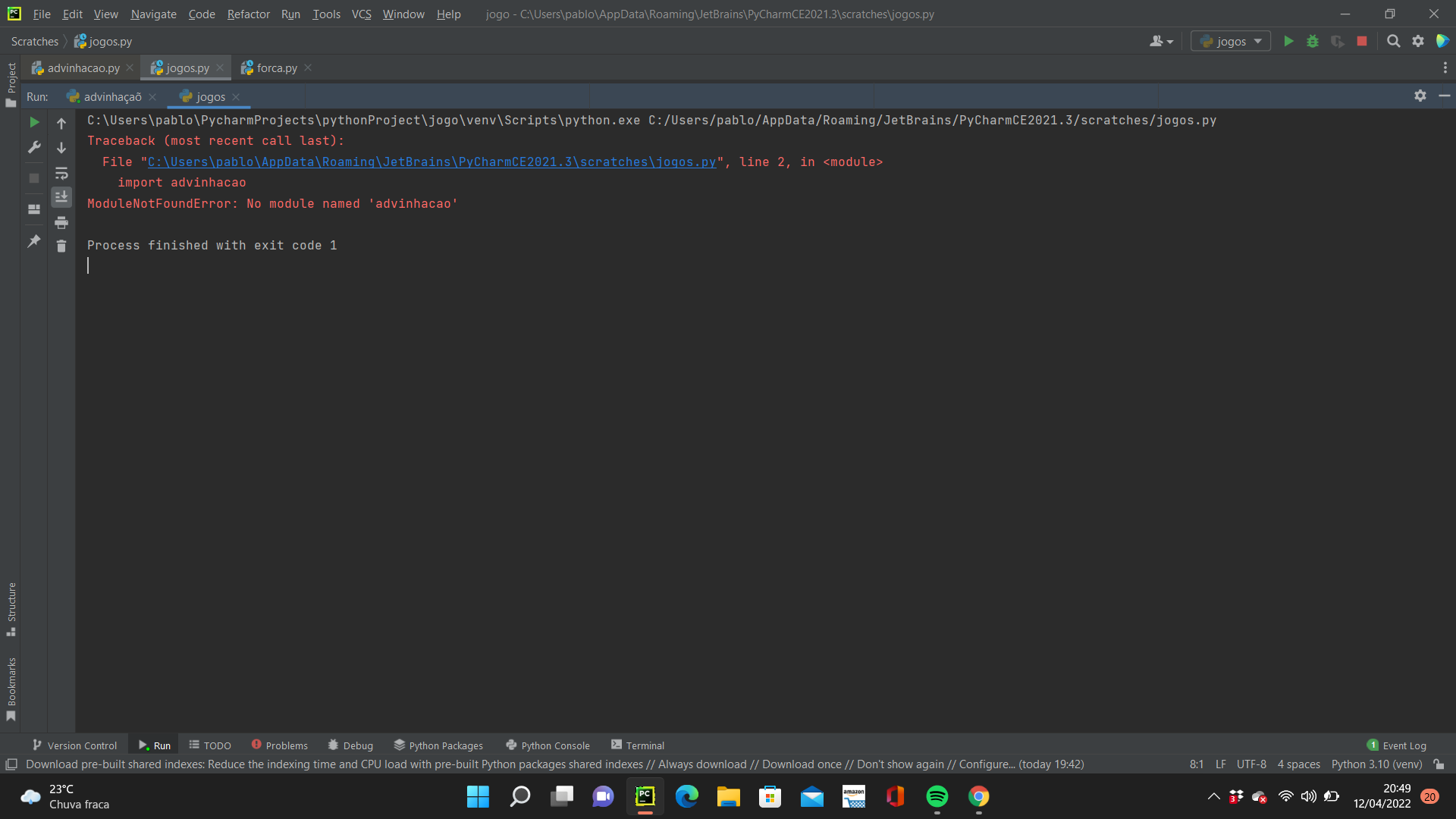Screen dimensions: 1456x819
Task: Open the Search everywhere icon
Action: coord(1393,41)
